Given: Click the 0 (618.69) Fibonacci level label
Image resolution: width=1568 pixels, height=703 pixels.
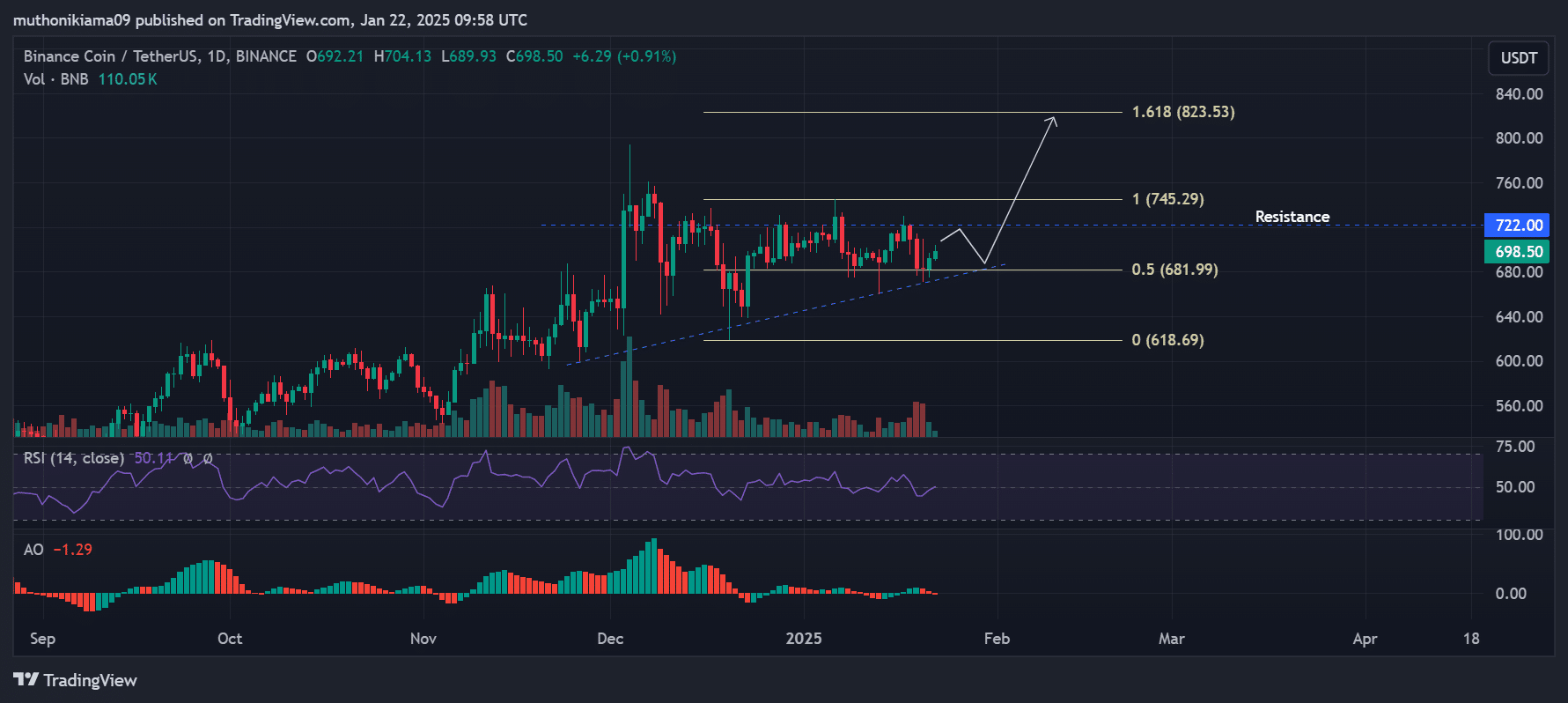Looking at the screenshot, I should [x=1167, y=340].
